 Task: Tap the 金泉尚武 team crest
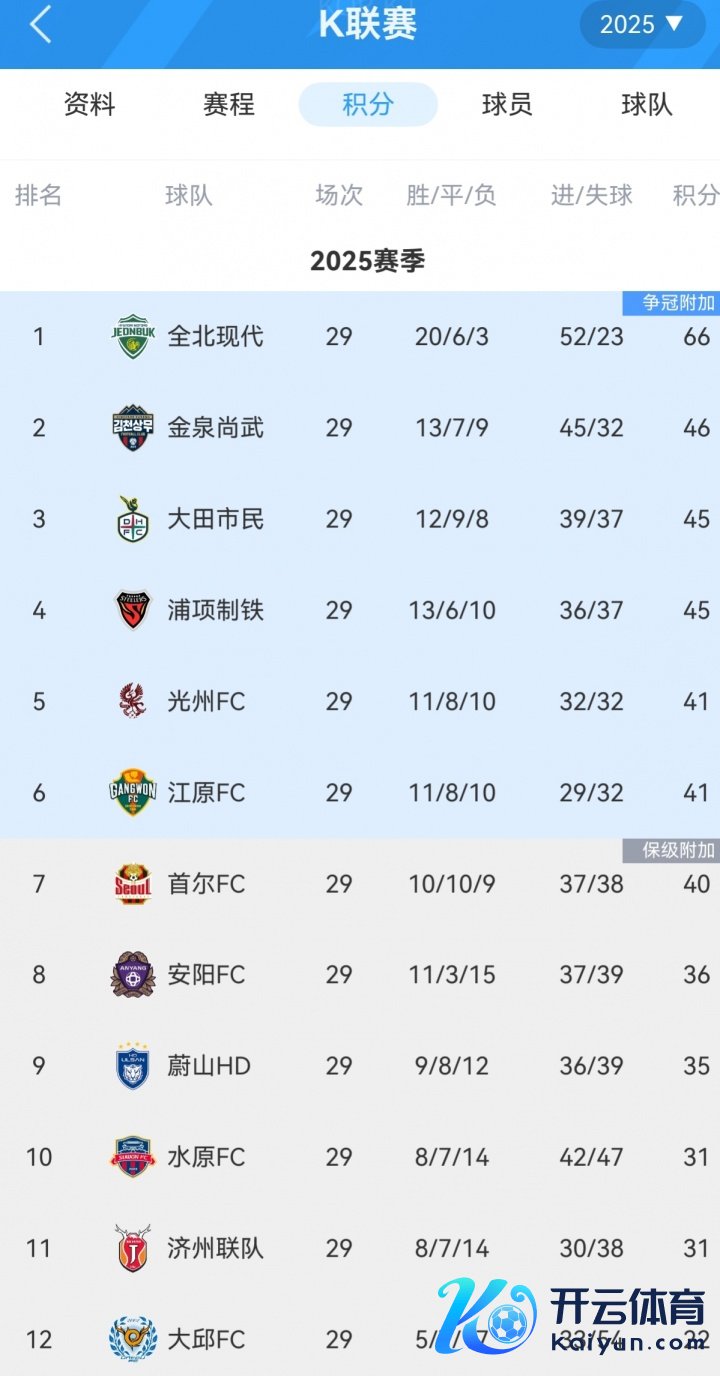[132, 428]
